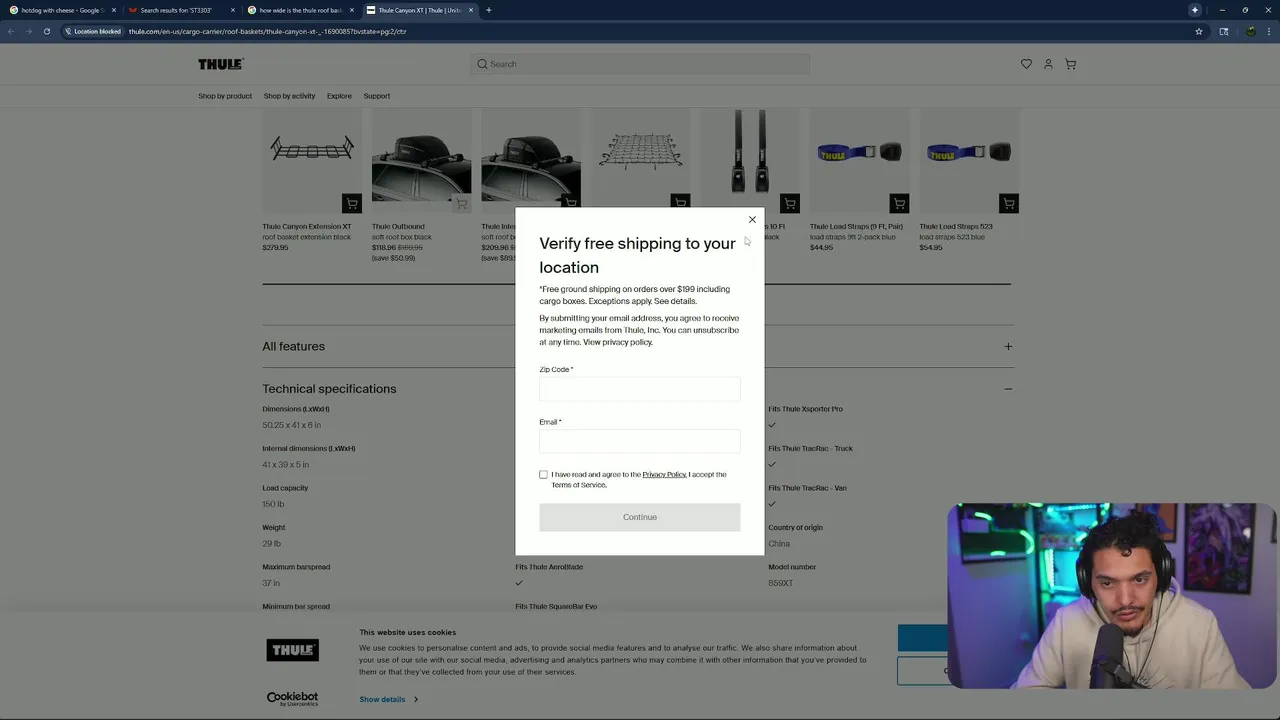Click the Country of origin China
This screenshot has width=1280, height=720.
tap(779, 544)
